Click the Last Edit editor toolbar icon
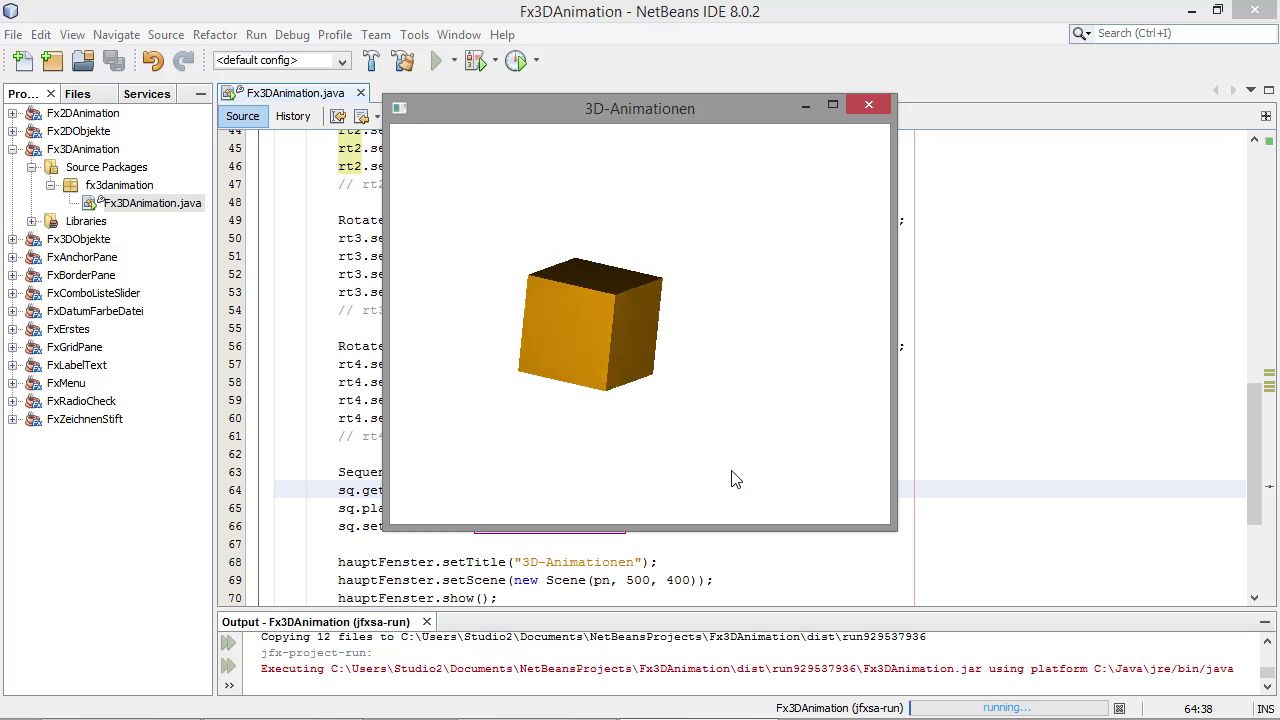The width and height of the screenshot is (1280, 720). point(338,116)
